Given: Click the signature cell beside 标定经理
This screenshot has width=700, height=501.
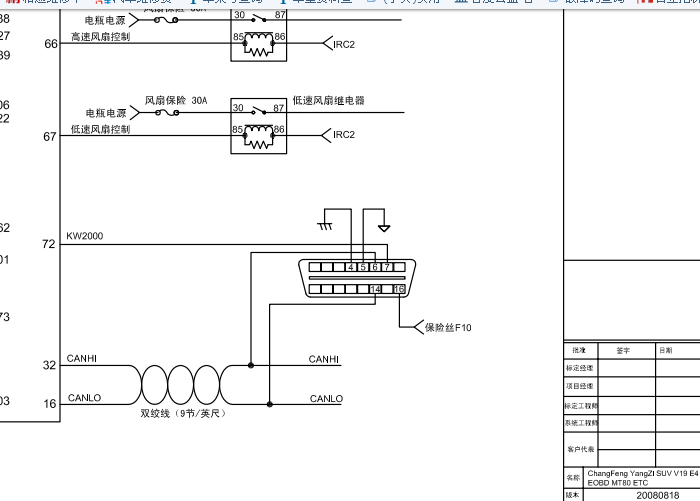Looking at the screenshot, I should 627,368.
